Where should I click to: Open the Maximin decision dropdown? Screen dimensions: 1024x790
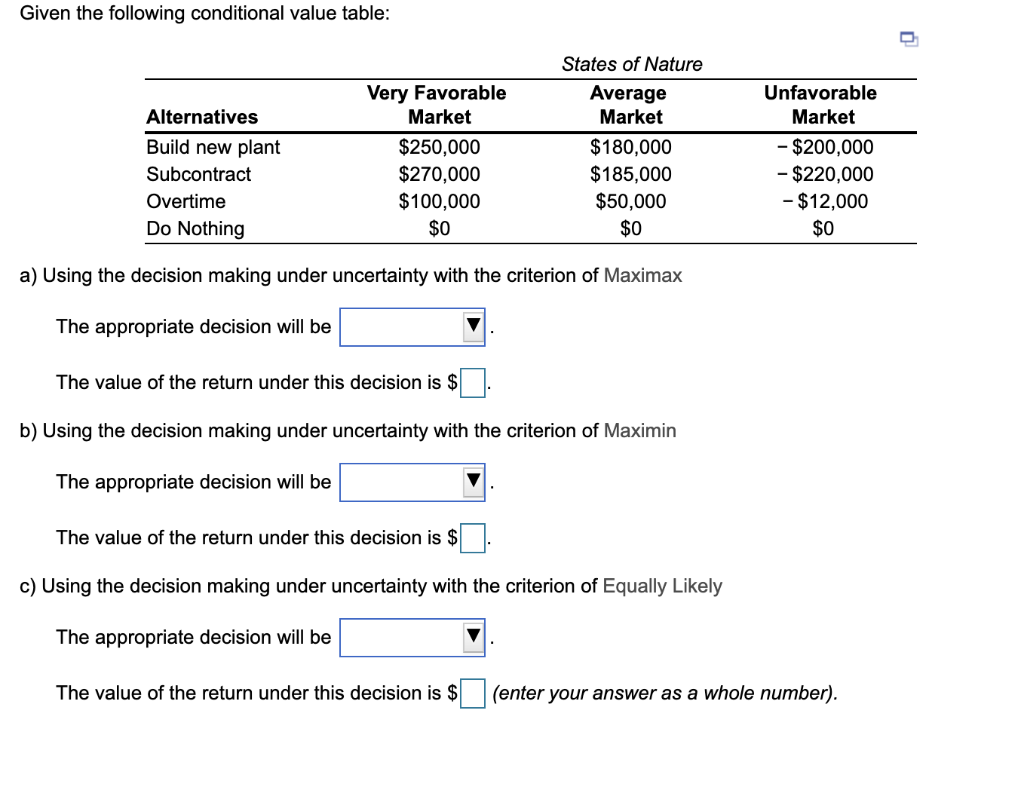[412, 481]
